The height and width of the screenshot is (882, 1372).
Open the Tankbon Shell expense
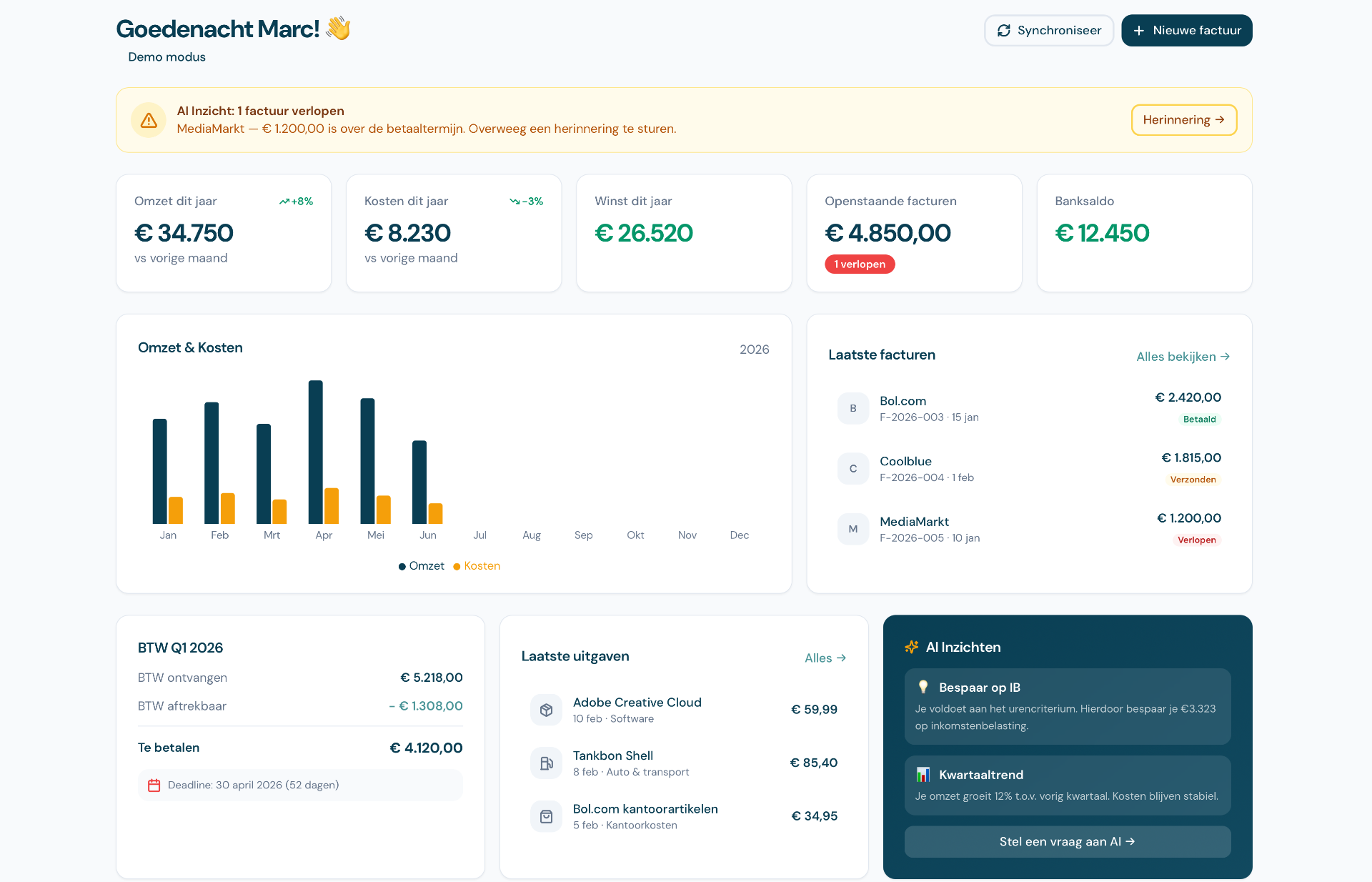684,763
